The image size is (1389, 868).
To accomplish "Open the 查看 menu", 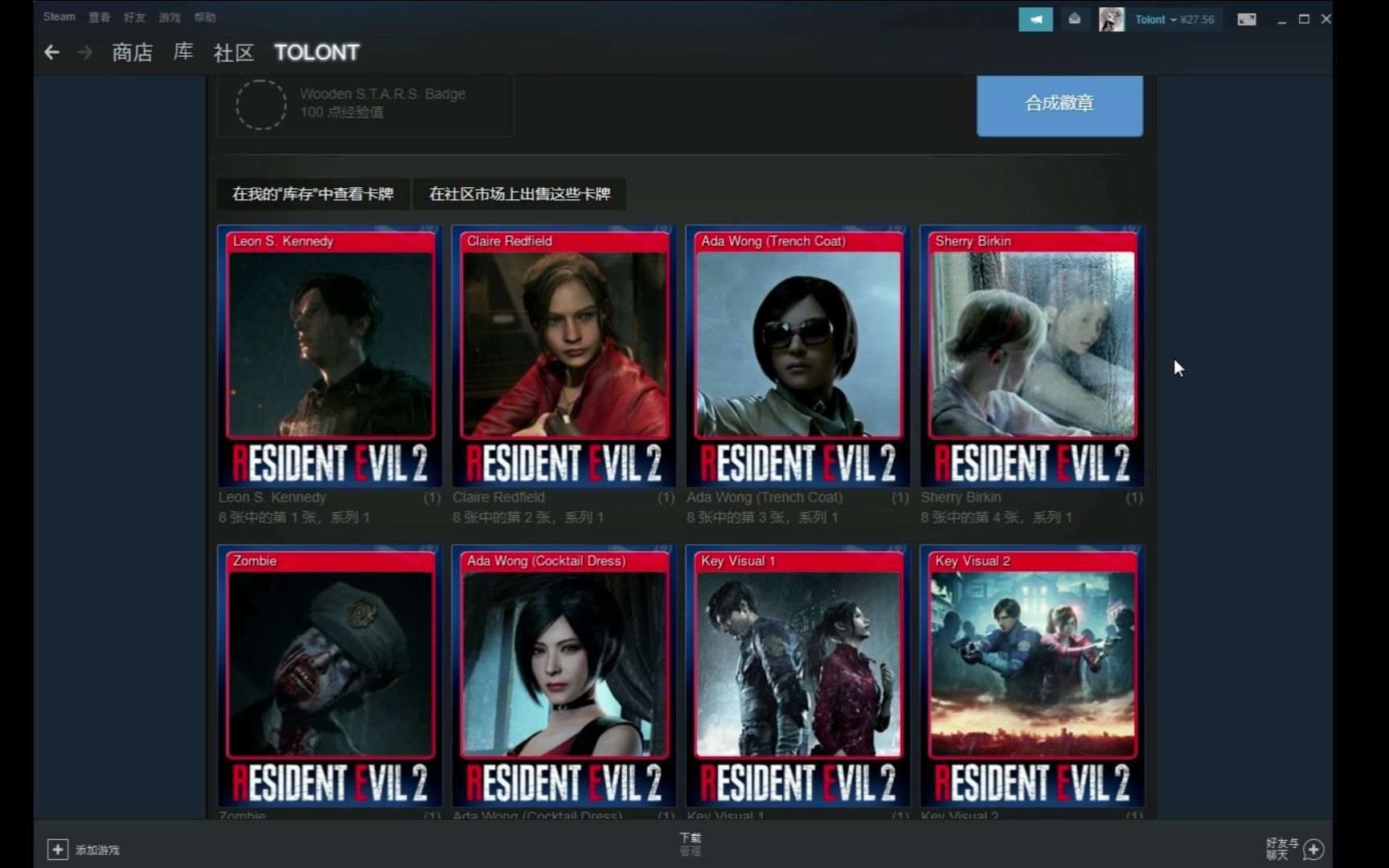I will (100, 17).
